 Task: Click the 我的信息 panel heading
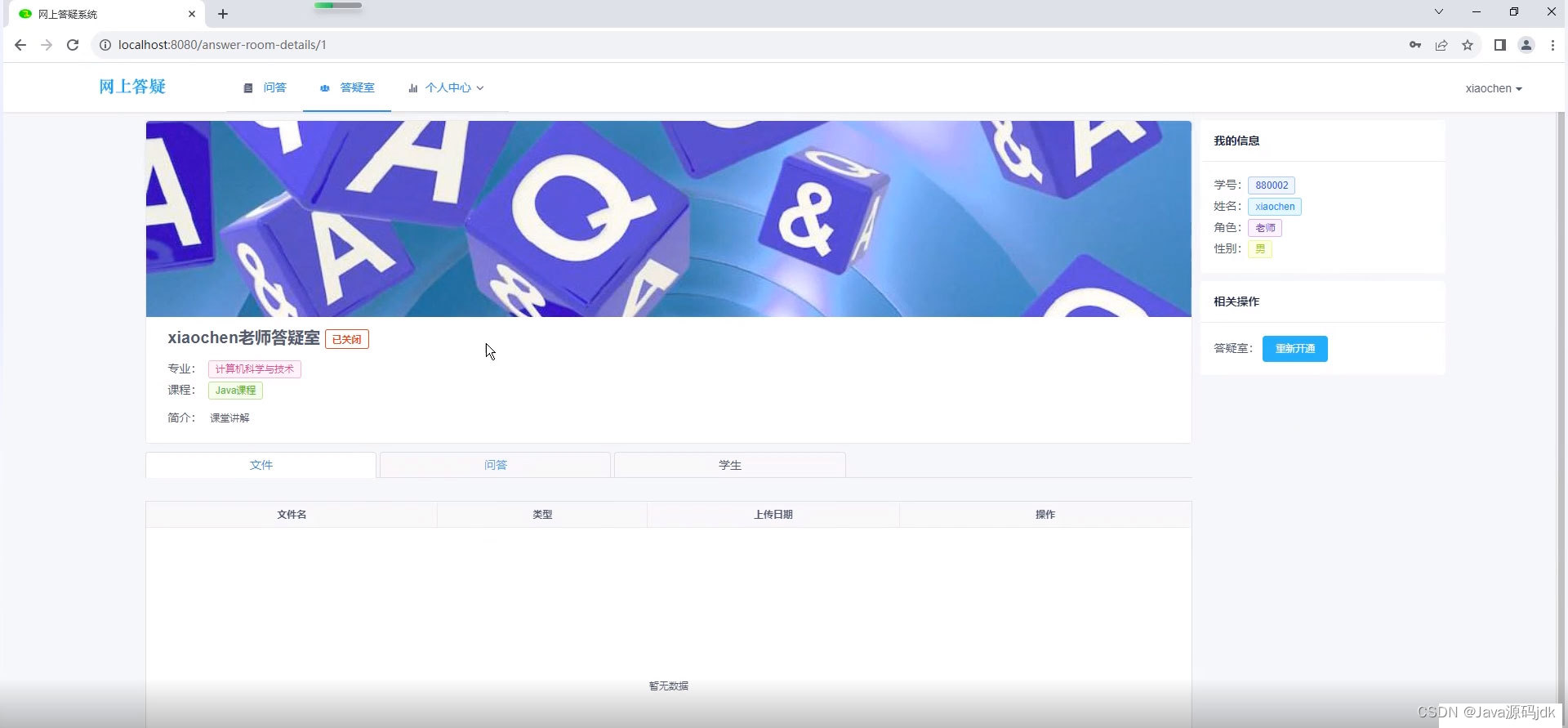point(1236,141)
